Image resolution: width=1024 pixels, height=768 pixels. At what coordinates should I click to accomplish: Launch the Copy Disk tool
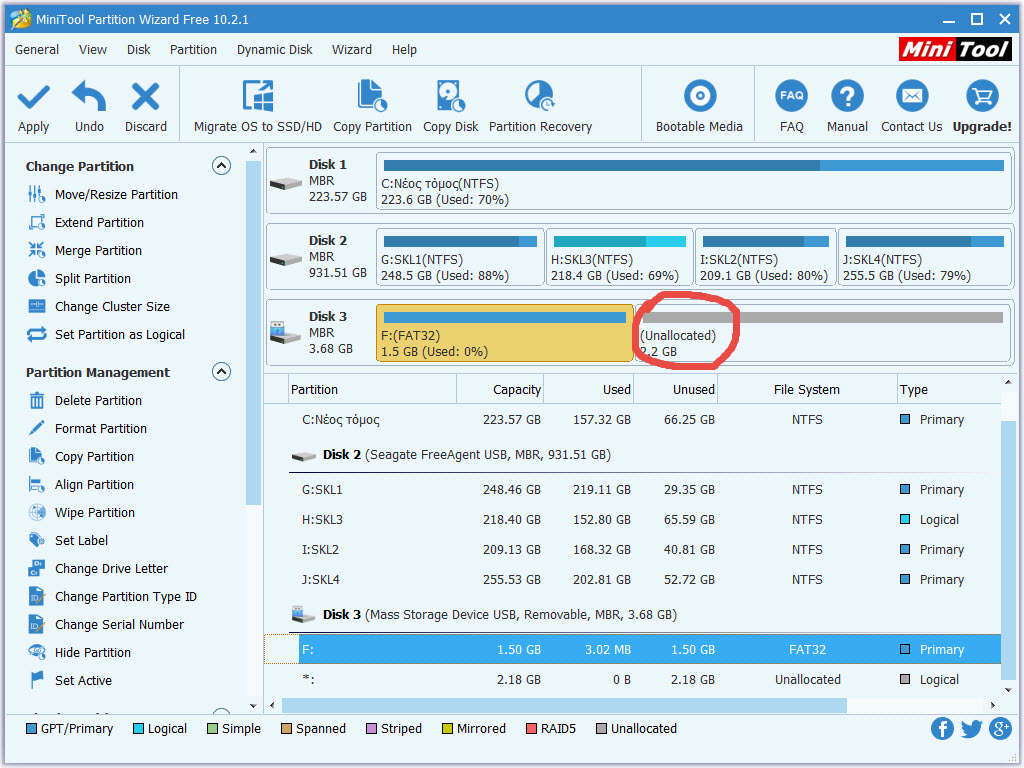point(450,98)
